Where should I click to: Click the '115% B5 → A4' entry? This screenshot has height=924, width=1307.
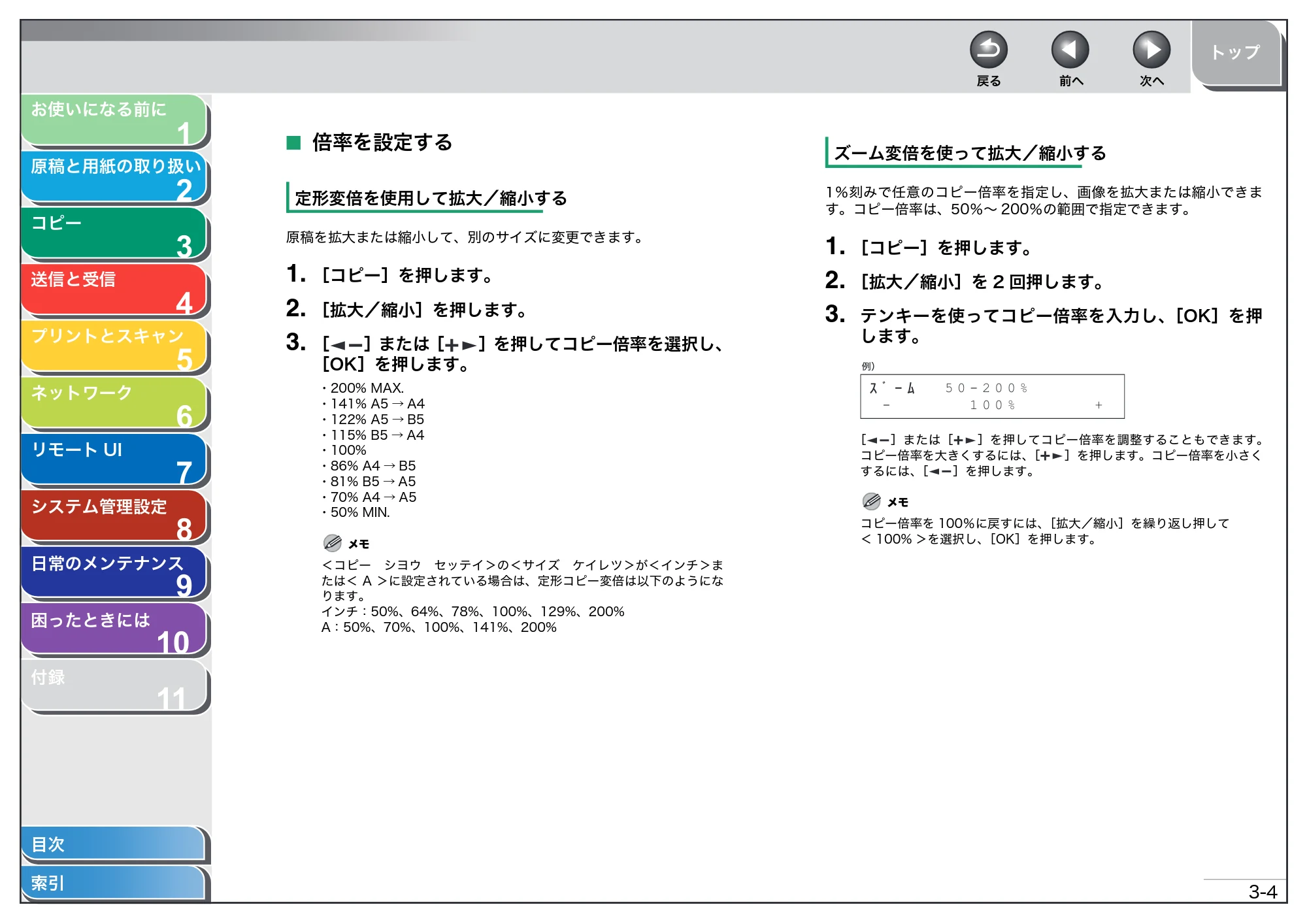[377, 435]
